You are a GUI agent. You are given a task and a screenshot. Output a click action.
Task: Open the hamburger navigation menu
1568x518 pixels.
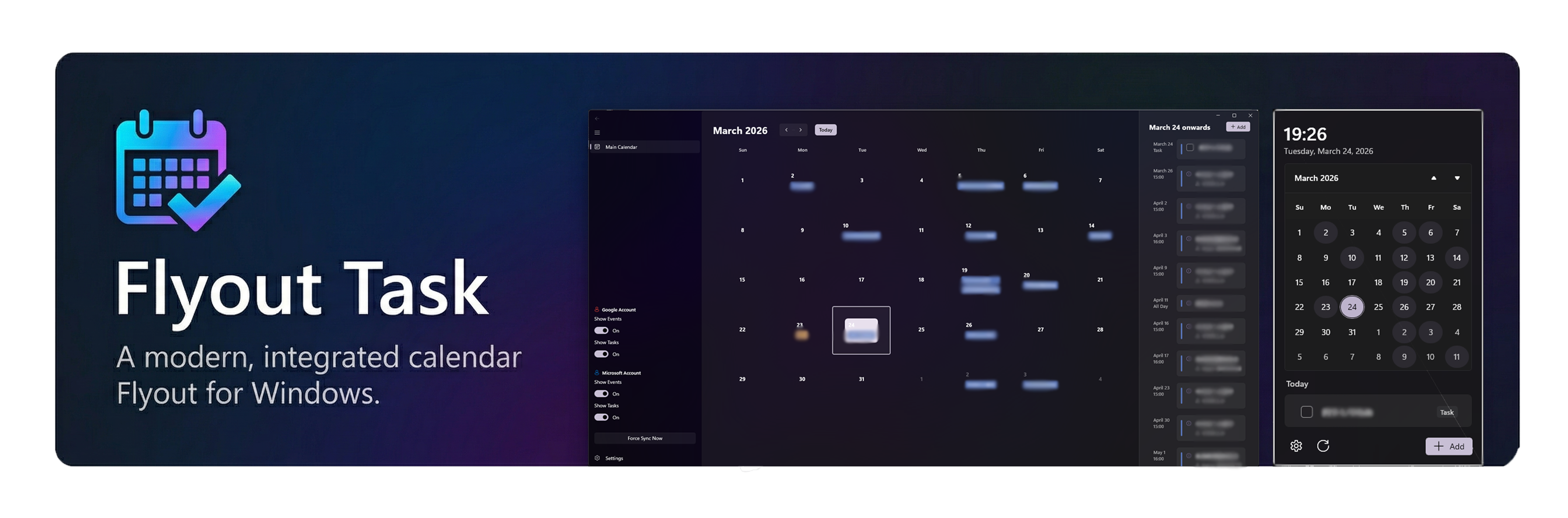coord(597,133)
